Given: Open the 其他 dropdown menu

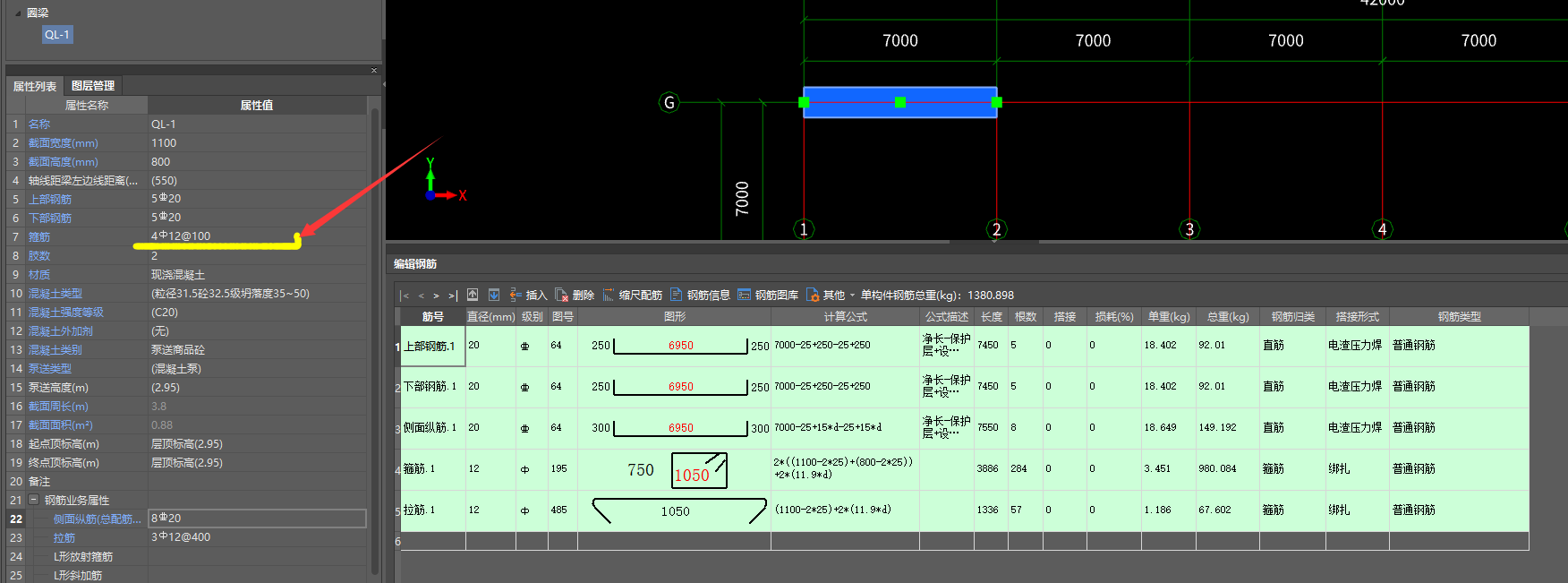Looking at the screenshot, I should (831, 295).
